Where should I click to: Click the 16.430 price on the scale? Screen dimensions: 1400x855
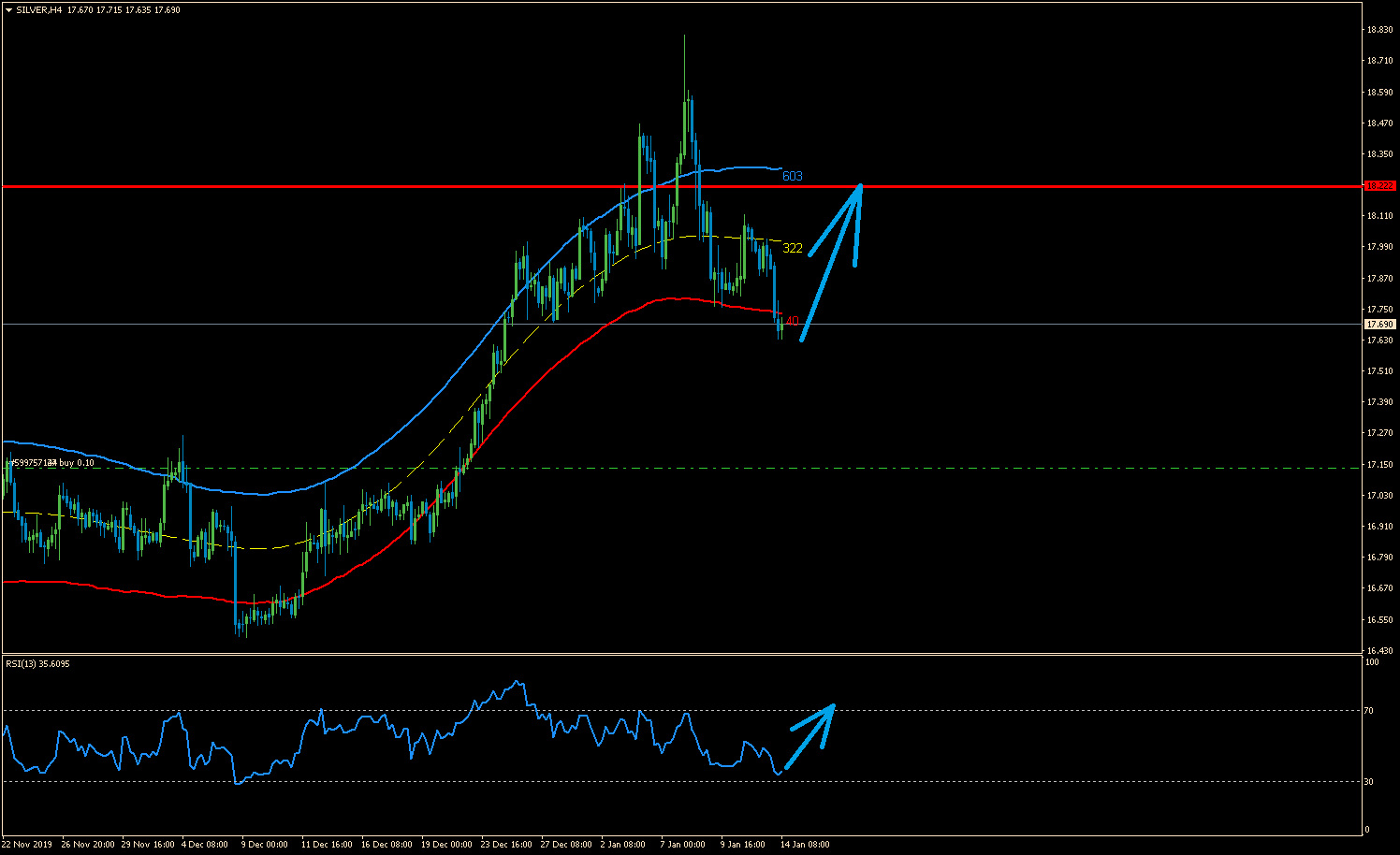pyautogui.click(x=1378, y=650)
